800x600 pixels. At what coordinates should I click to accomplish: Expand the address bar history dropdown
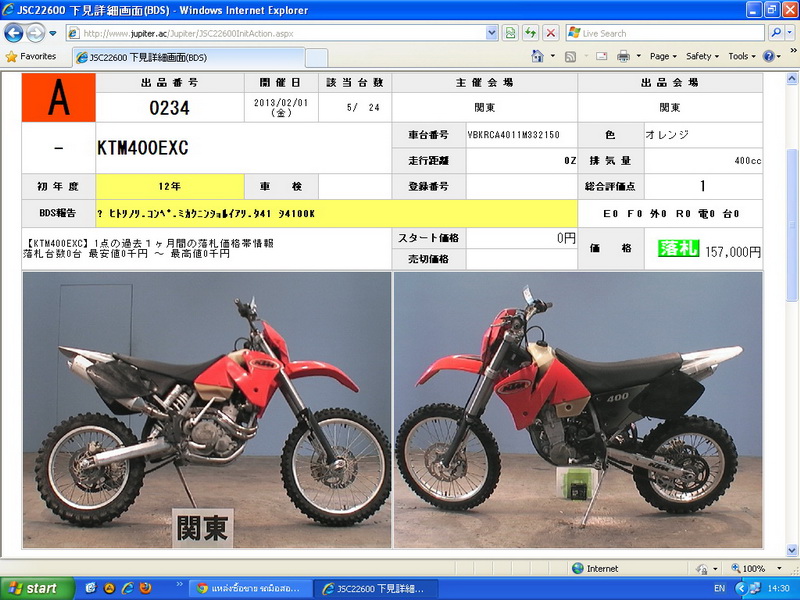(491, 34)
